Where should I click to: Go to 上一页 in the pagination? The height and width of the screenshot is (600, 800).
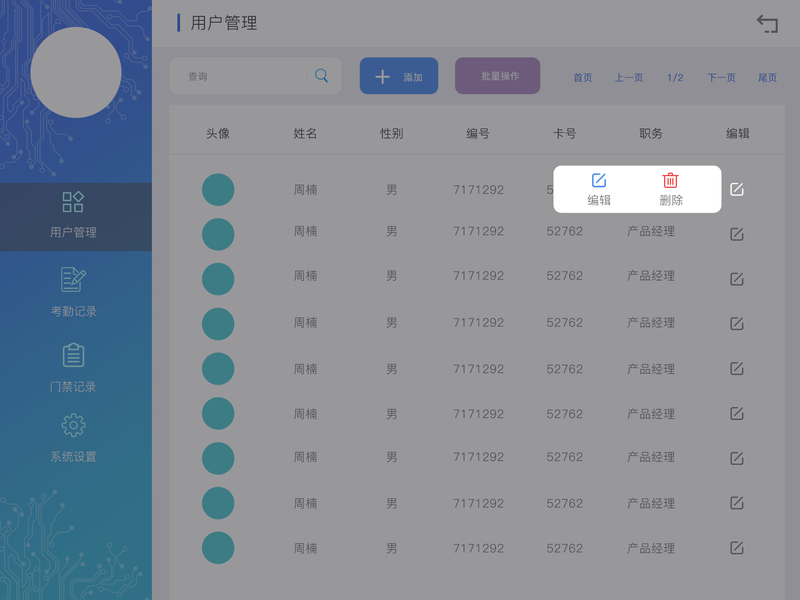tap(629, 78)
